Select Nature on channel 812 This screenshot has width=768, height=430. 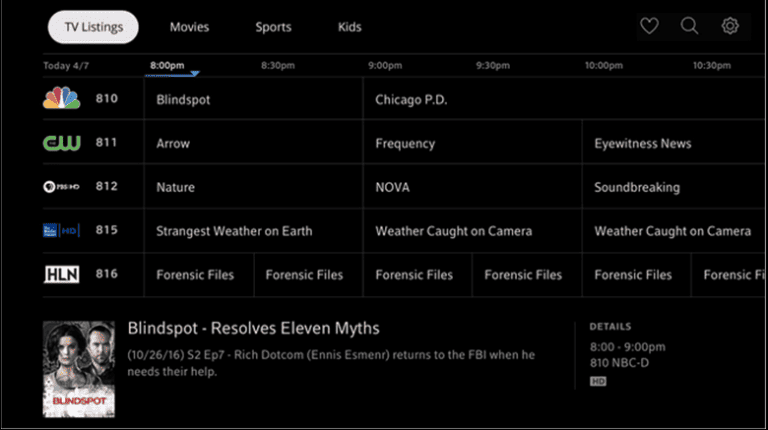(254, 187)
